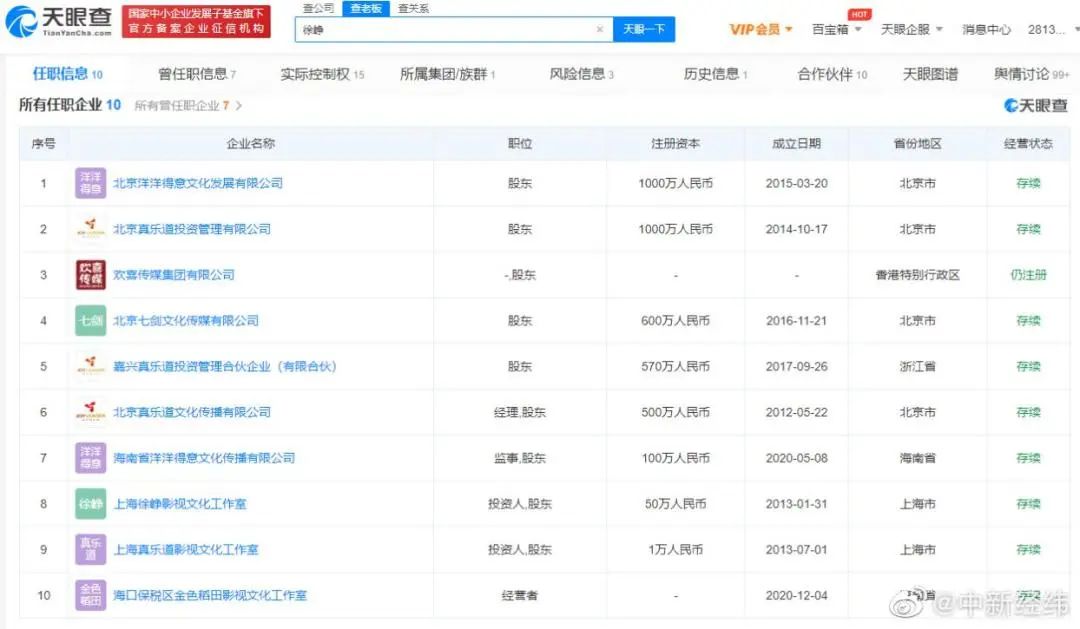Click the 省份地区 column header
The width and height of the screenshot is (1080, 629).
pos(917,143)
